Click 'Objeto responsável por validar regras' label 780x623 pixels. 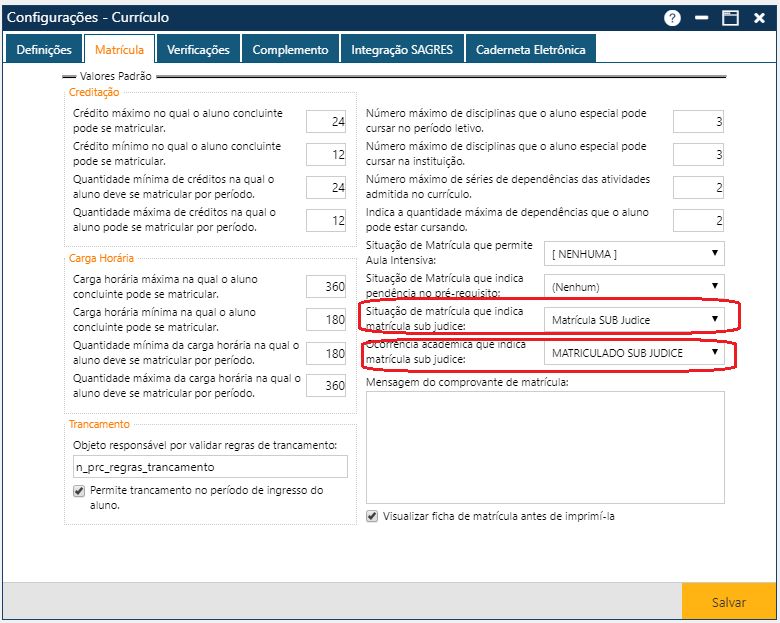click(205, 445)
